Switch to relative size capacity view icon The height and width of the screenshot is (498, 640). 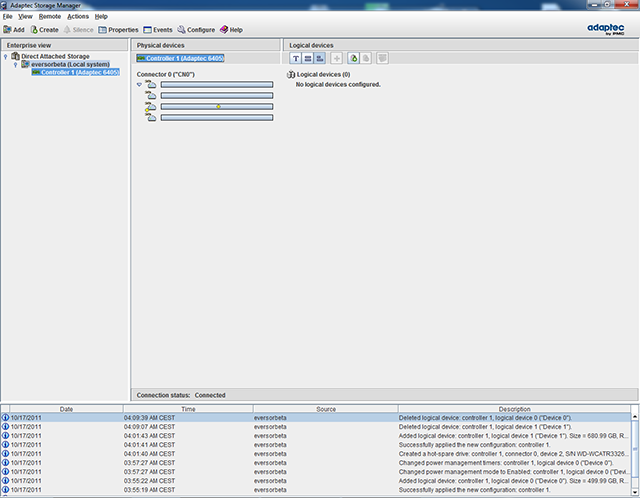[x=320, y=58]
